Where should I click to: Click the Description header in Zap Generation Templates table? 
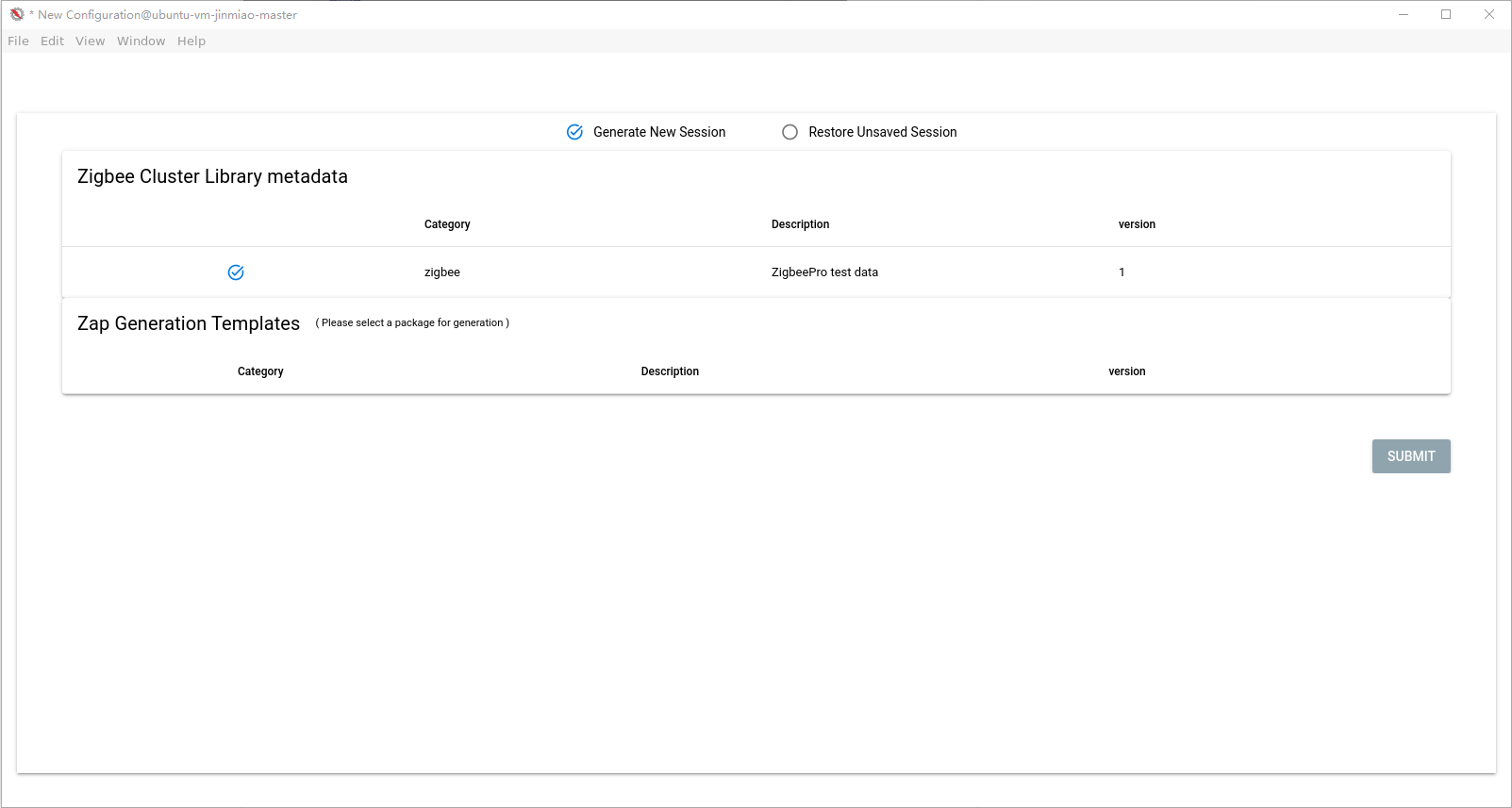[670, 371]
